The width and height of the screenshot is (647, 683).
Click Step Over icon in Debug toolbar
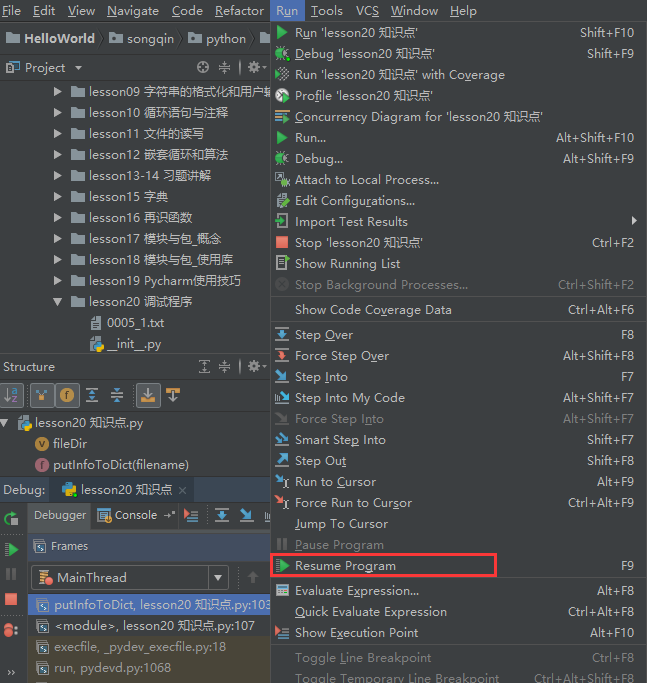(x=222, y=515)
